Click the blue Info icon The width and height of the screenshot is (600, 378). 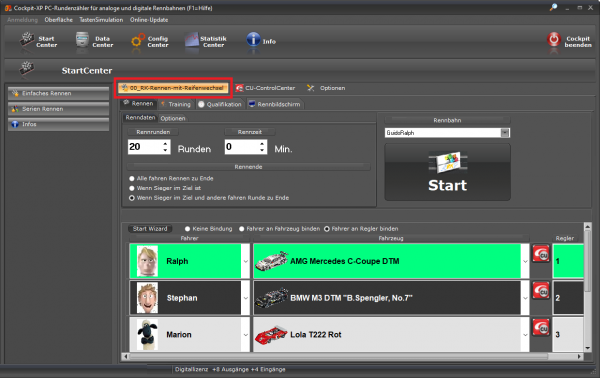click(253, 39)
